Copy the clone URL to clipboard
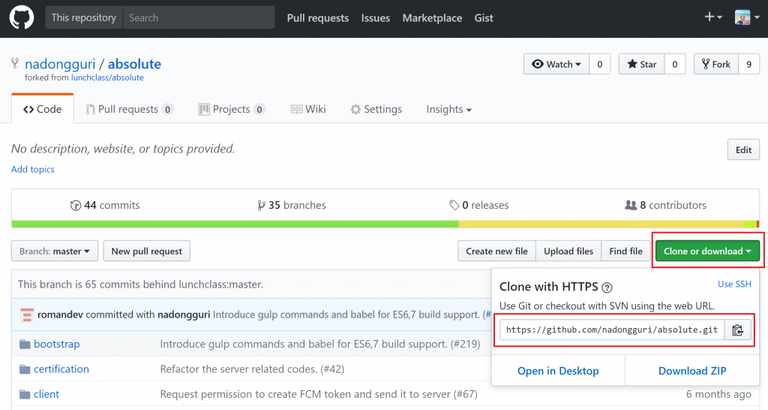768x410 pixels. pyautogui.click(x=738, y=330)
